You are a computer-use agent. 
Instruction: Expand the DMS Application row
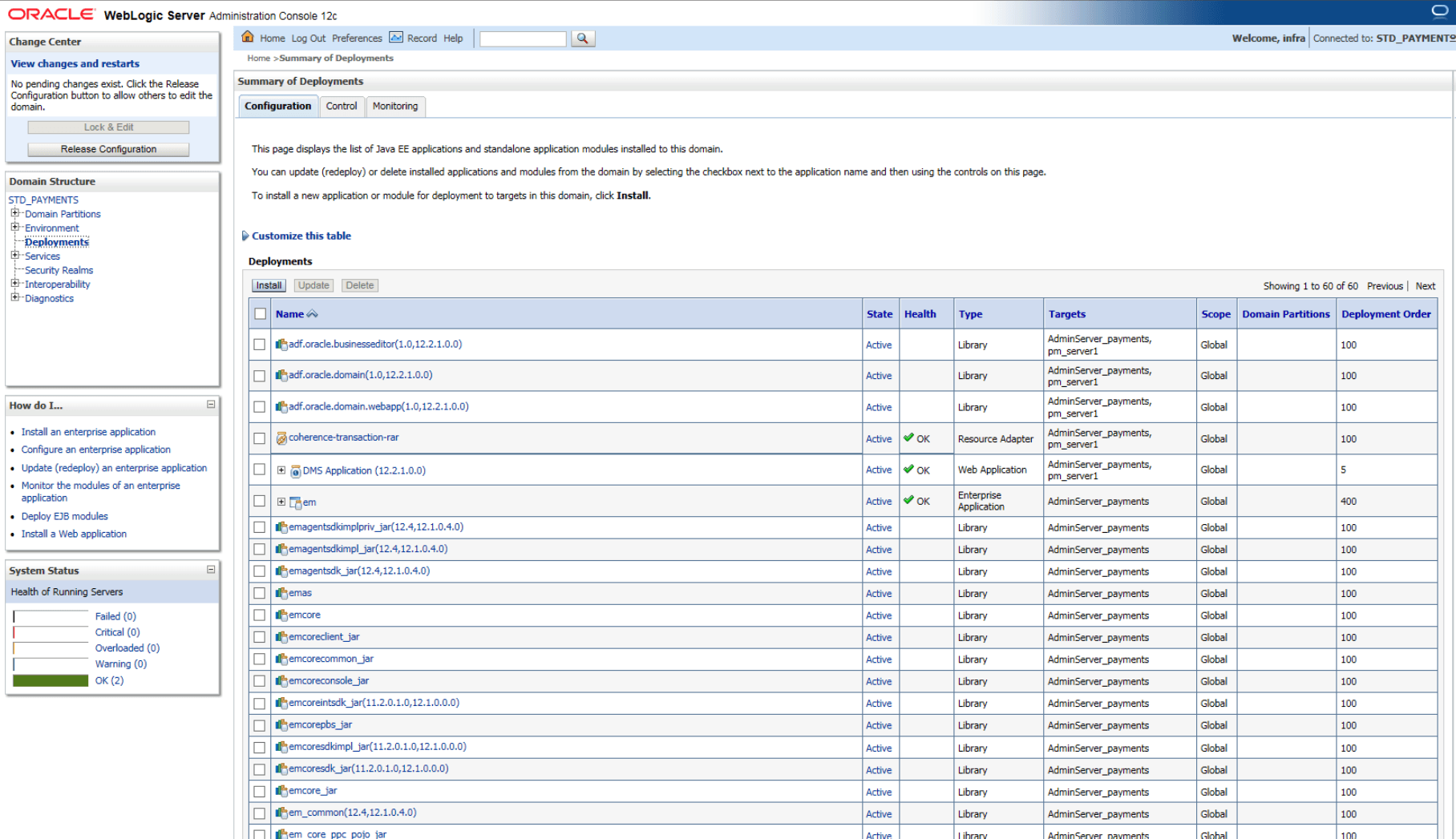[x=281, y=470]
